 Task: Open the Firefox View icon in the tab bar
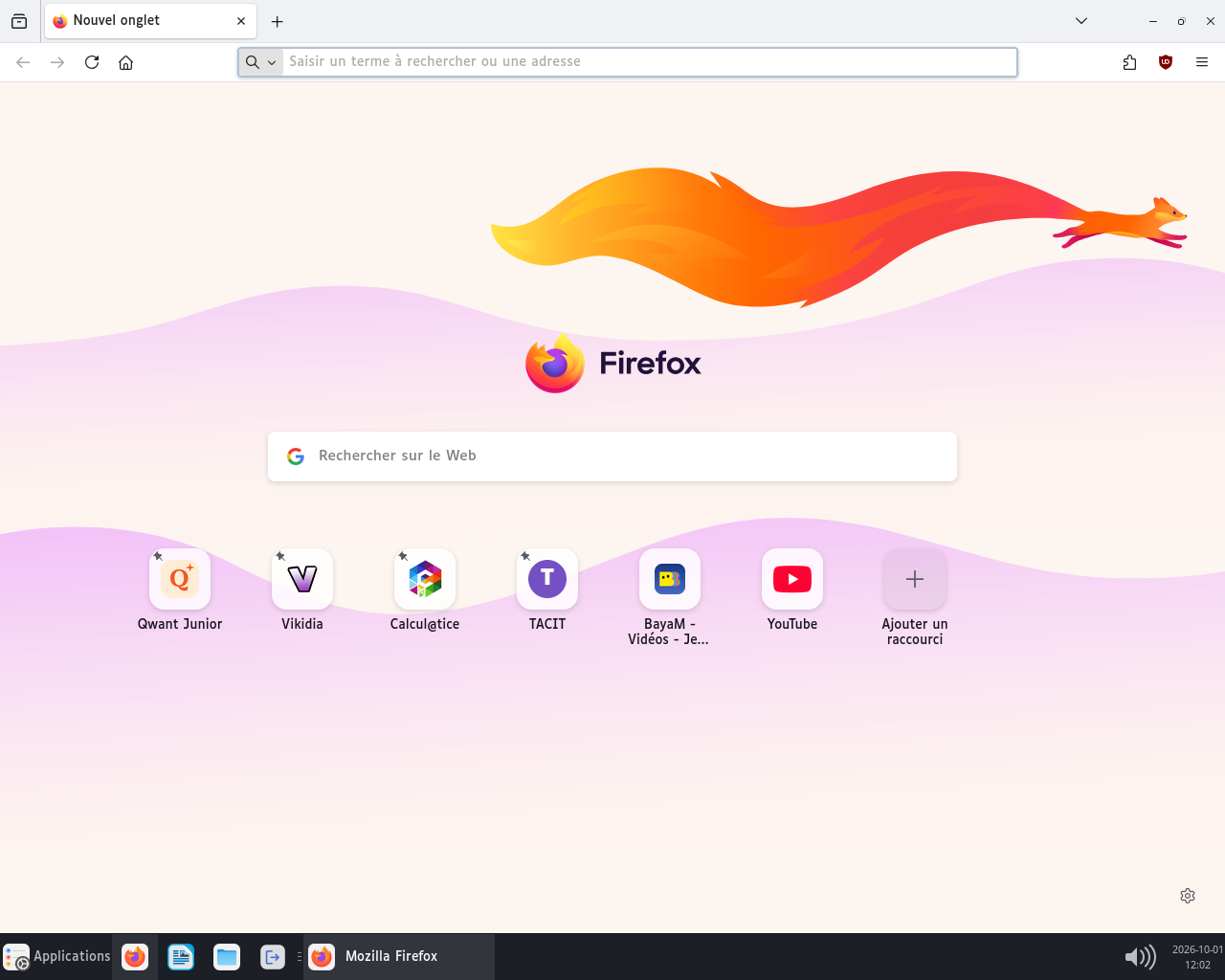point(19,21)
